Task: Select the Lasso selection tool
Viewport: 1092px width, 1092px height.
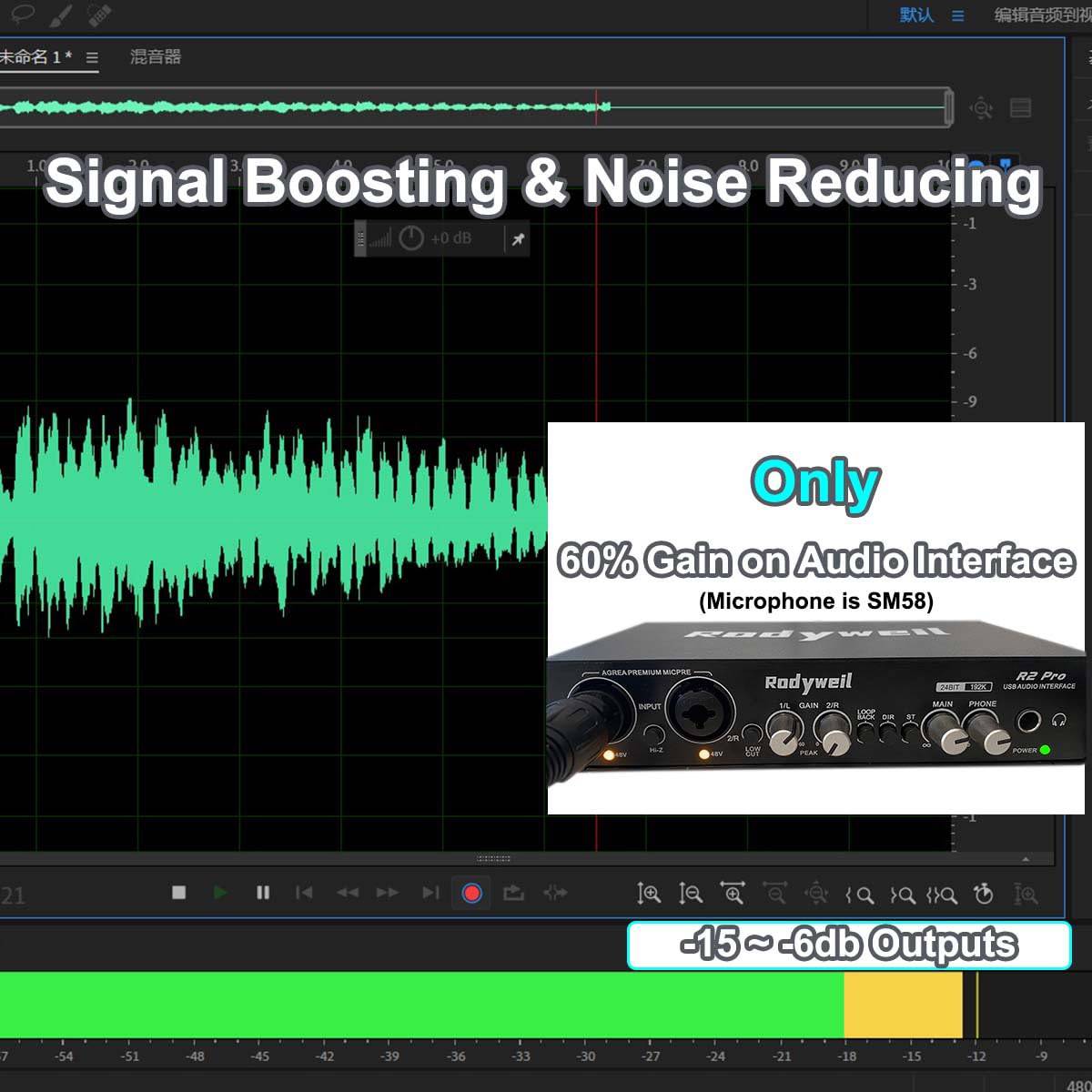Action: 21,14
